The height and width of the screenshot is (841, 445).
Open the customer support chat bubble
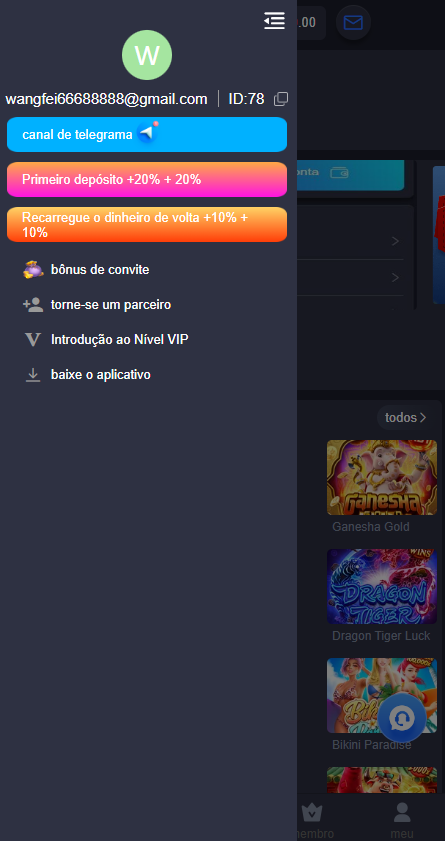click(402, 717)
